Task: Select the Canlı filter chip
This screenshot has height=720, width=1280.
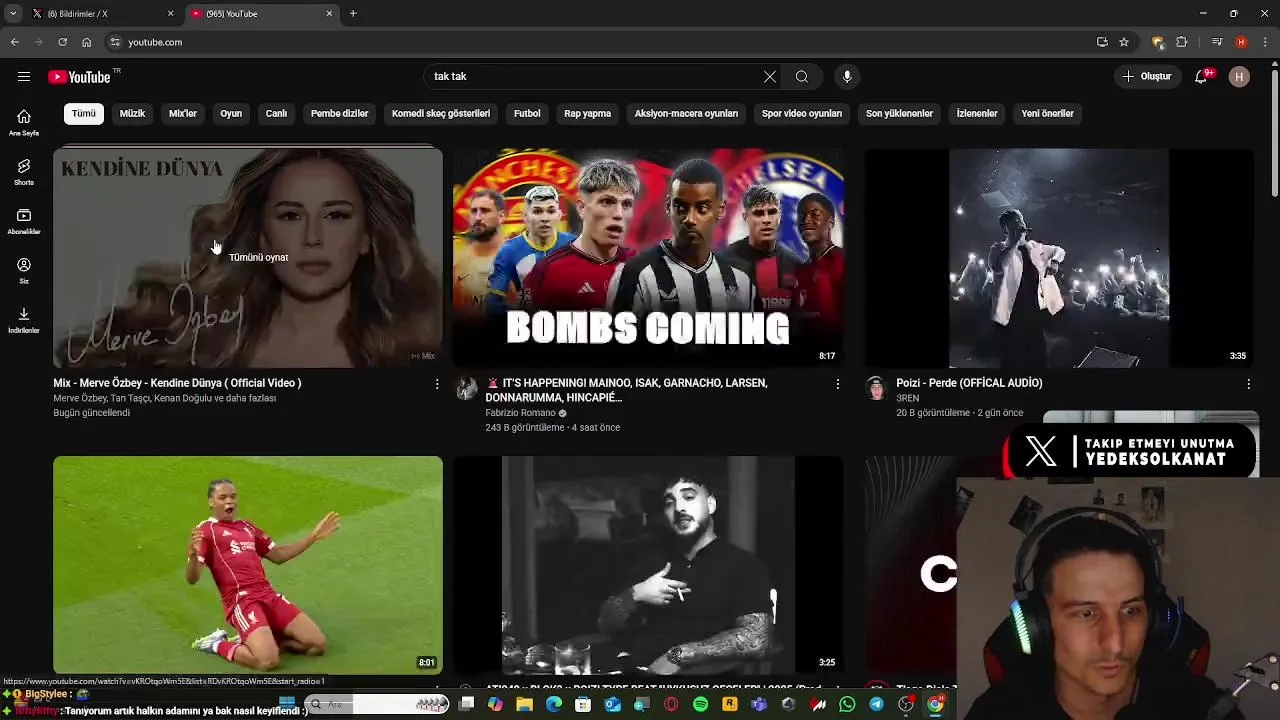Action: [276, 113]
